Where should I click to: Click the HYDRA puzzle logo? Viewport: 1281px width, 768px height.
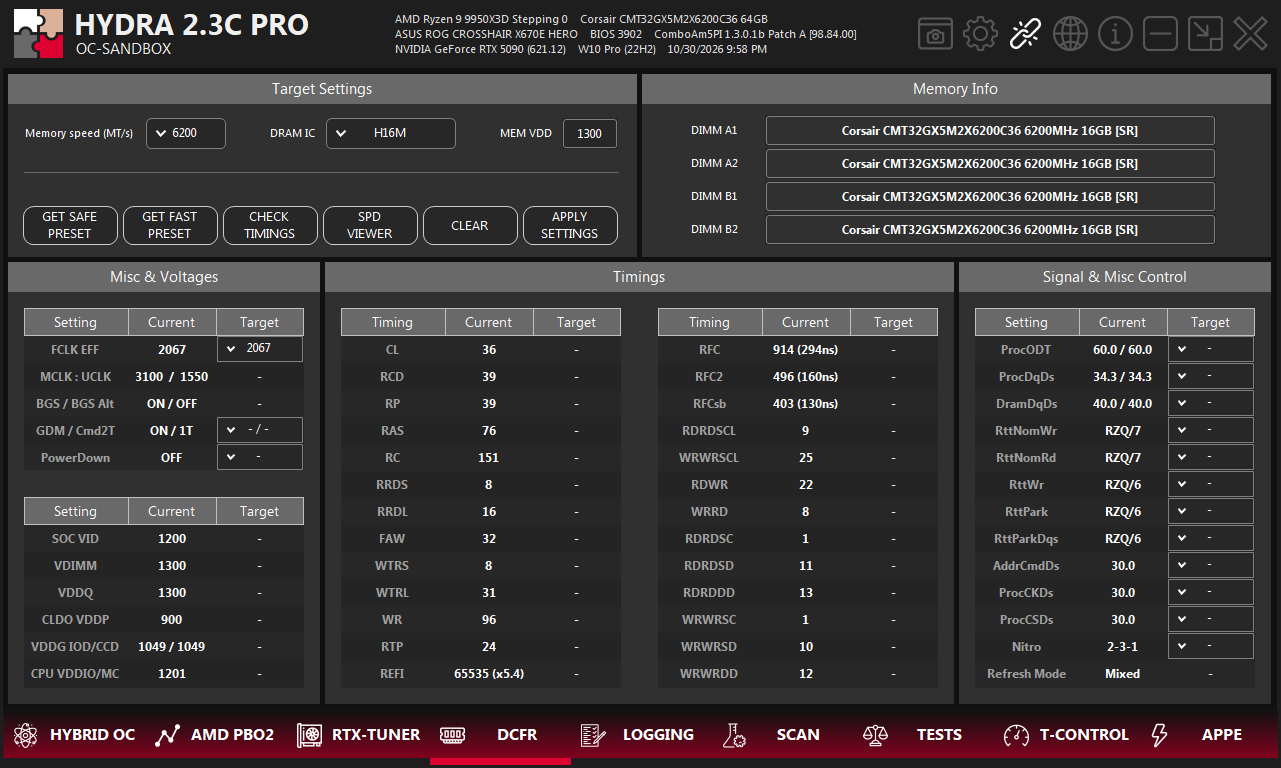[39, 34]
